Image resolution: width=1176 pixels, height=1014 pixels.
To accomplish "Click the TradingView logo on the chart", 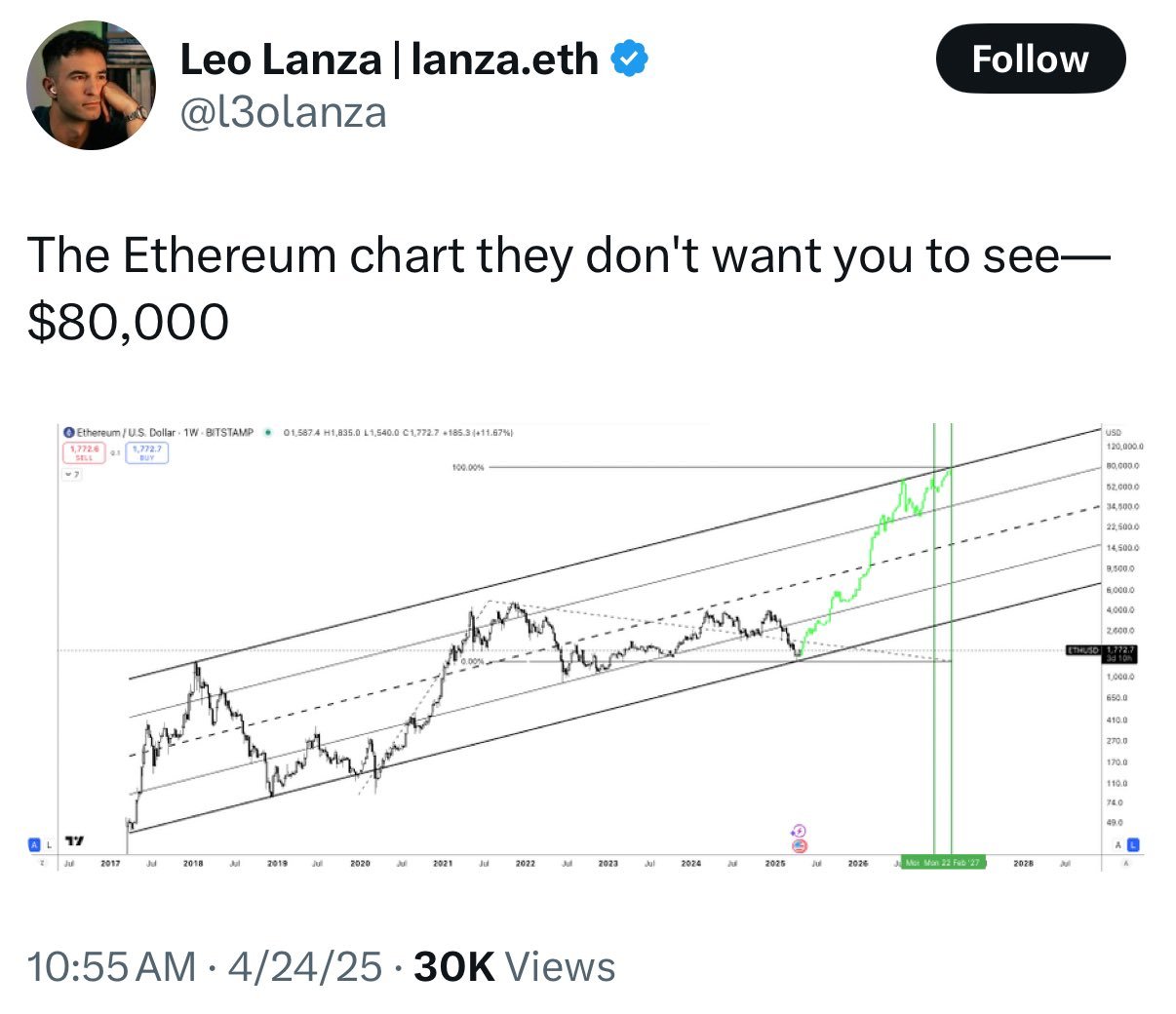I will point(74,840).
